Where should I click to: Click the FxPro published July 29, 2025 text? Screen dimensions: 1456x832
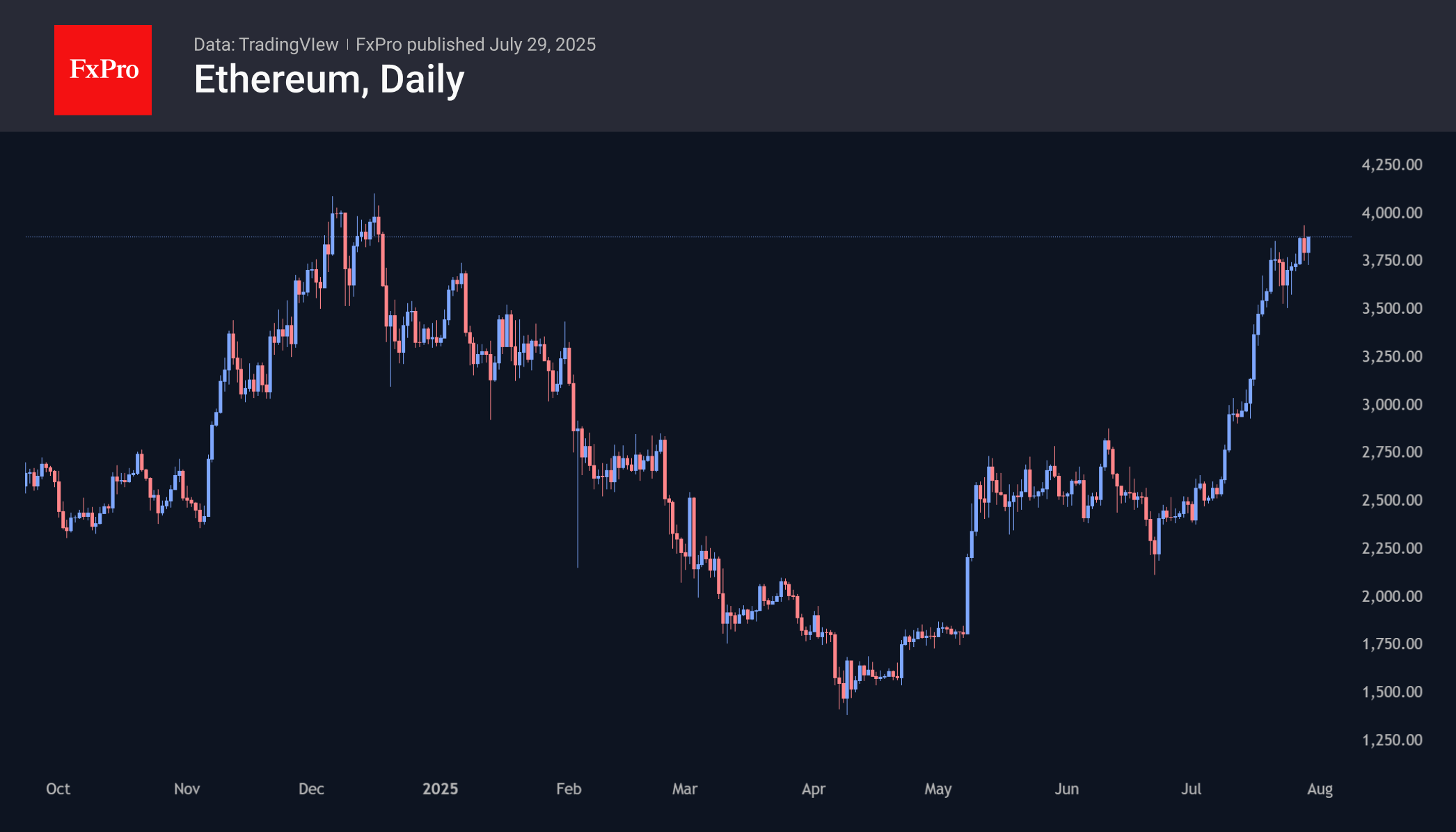tap(475, 45)
